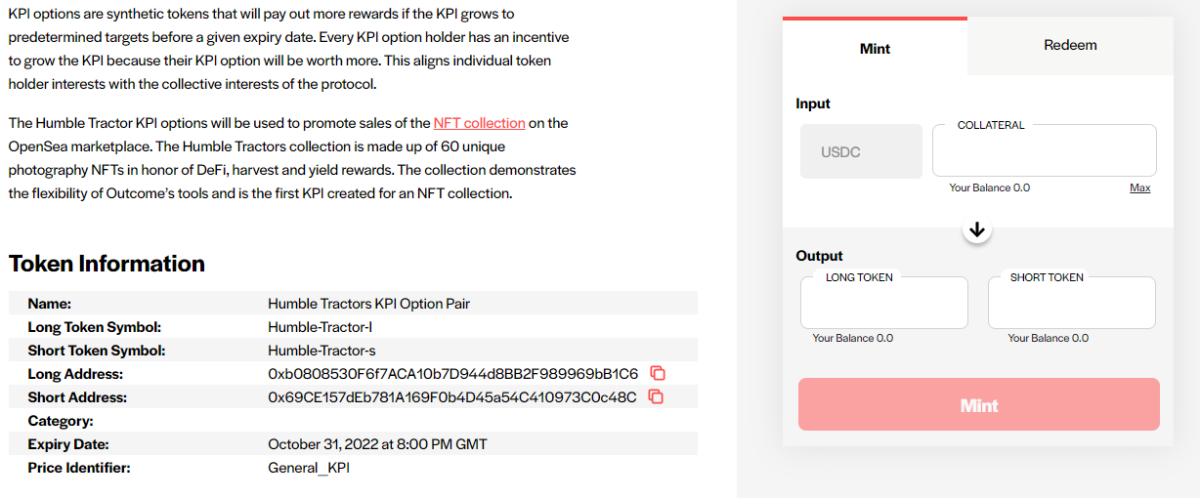Copy the Short Address to clipboard
1200x498 pixels.
pyautogui.click(x=656, y=396)
